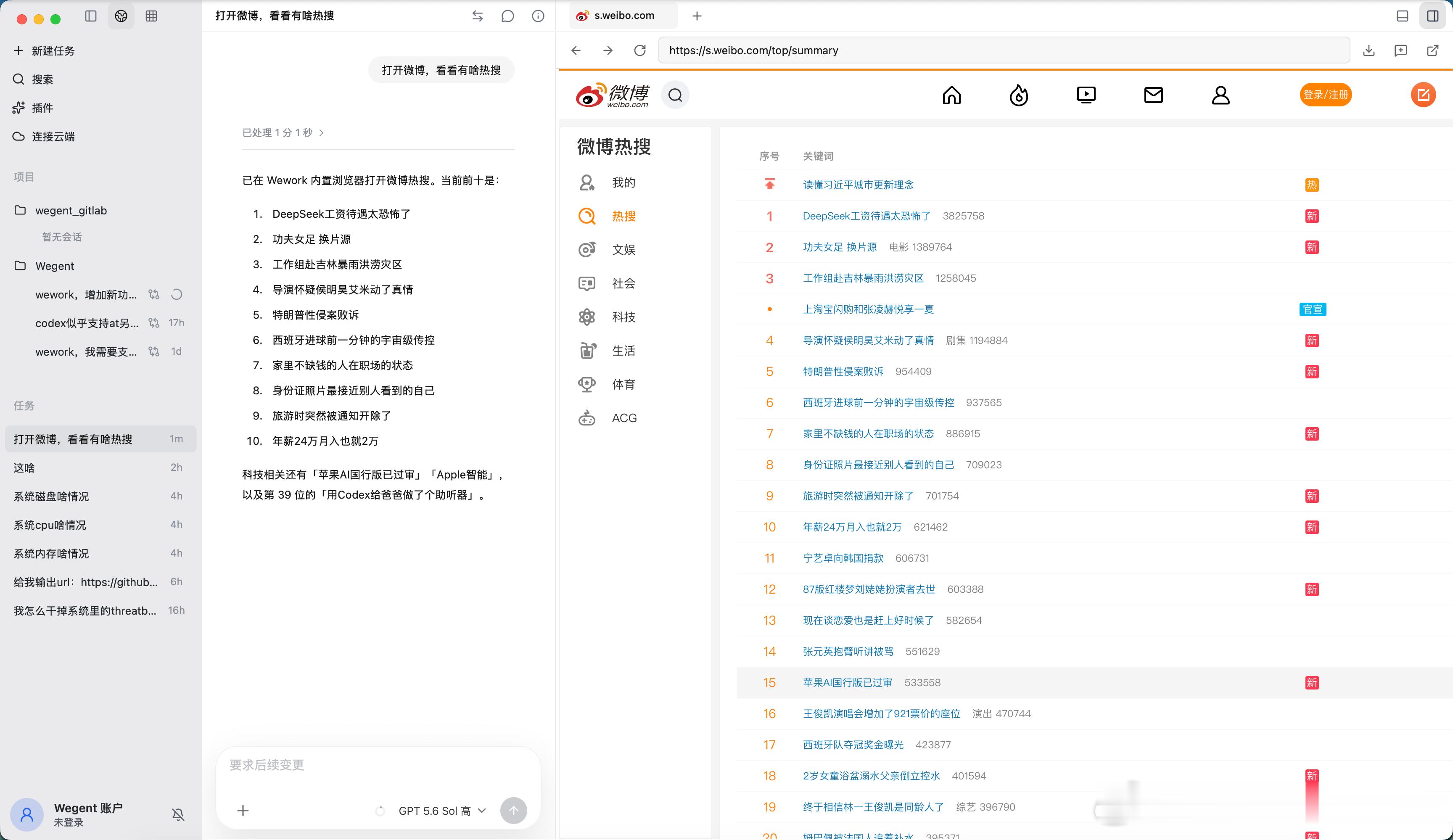Click the orange compose post icon
The width and height of the screenshot is (1453, 840).
tap(1423, 95)
